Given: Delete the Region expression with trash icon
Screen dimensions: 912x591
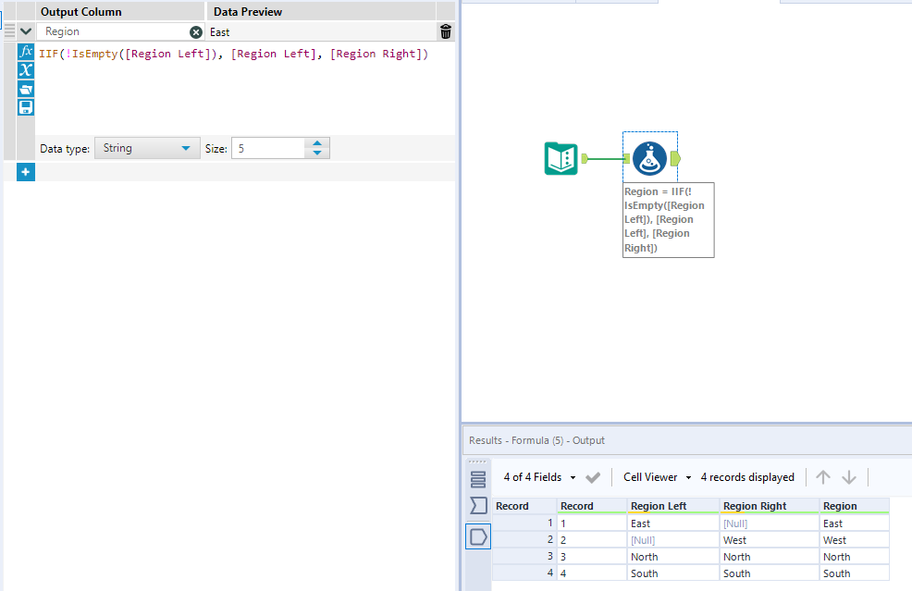Looking at the screenshot, I should click(x=446, y=32).
